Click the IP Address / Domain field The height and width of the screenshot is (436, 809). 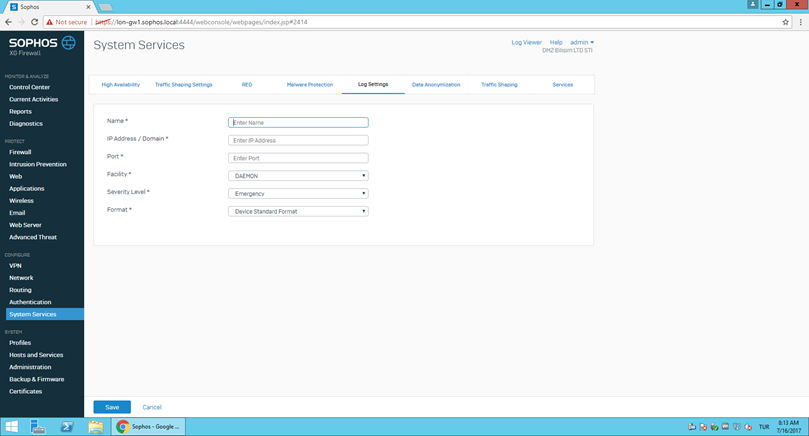(x=298, y=140)
